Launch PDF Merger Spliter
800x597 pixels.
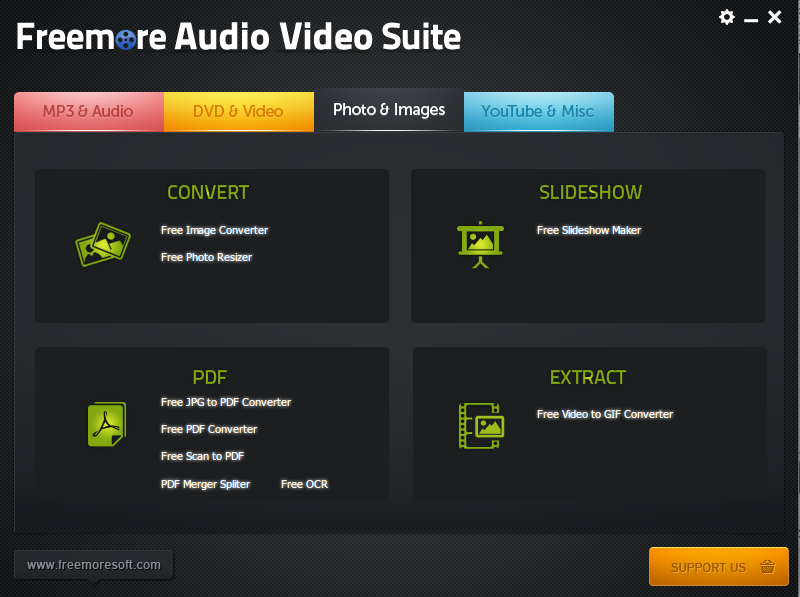[205, 484]
